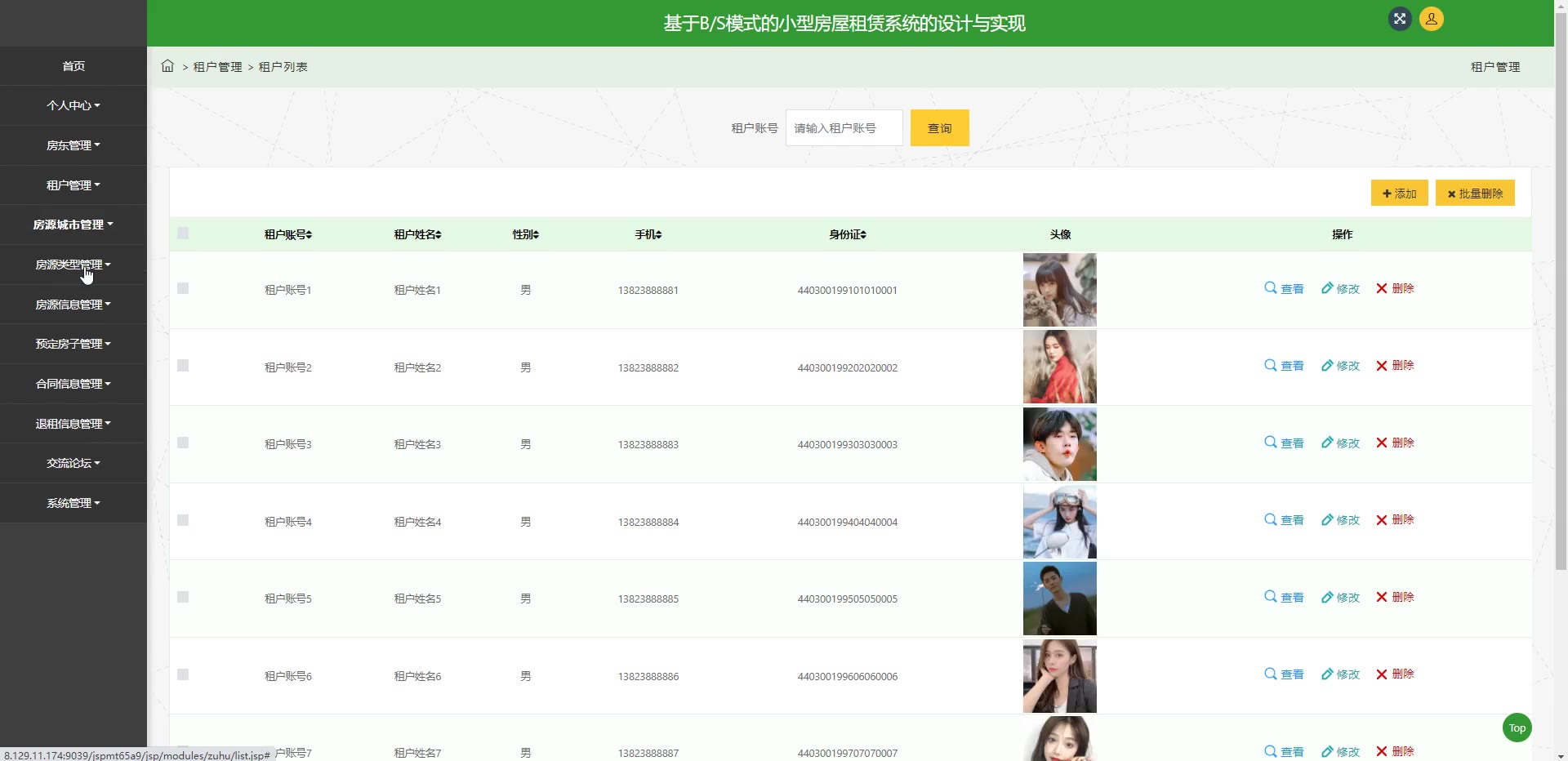1568x761 pixels.
Task: Open the user profile icon in header
Action: pyautogui.click(x=1431, y=19)
